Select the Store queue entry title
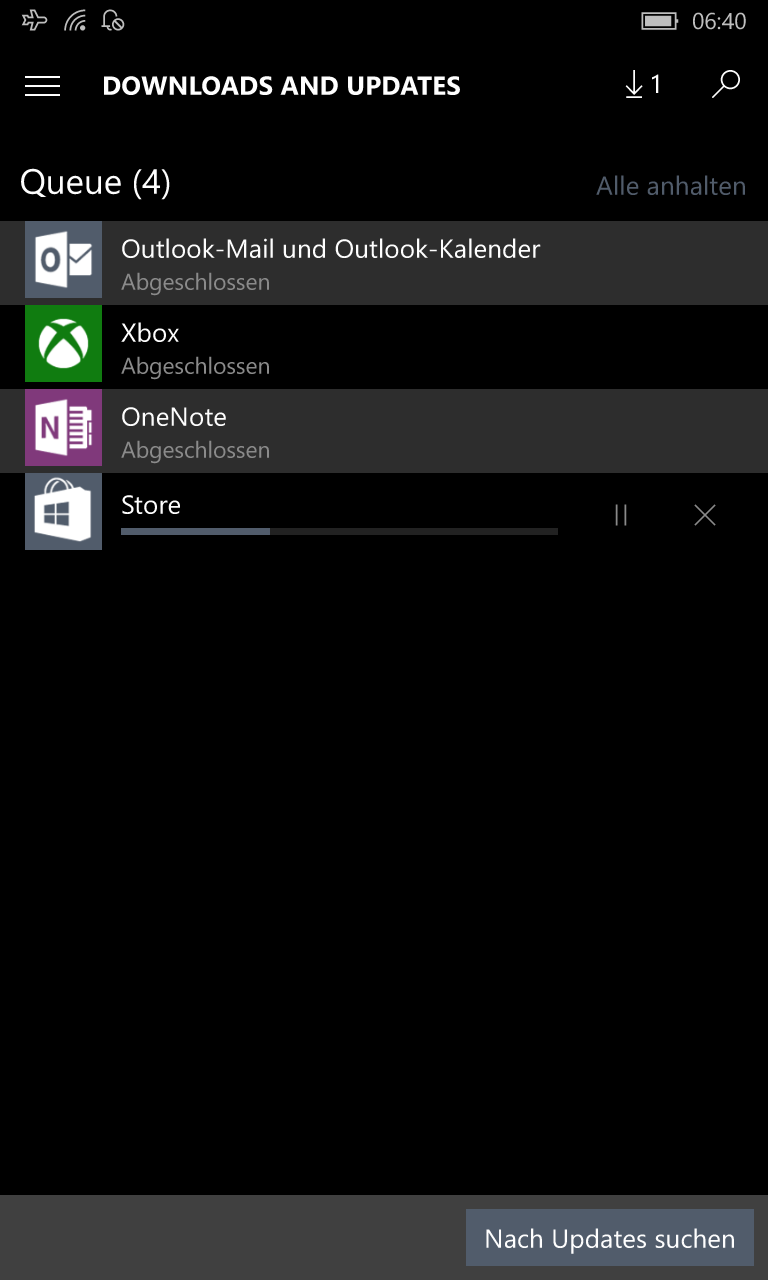 click(x=151, y=505)
